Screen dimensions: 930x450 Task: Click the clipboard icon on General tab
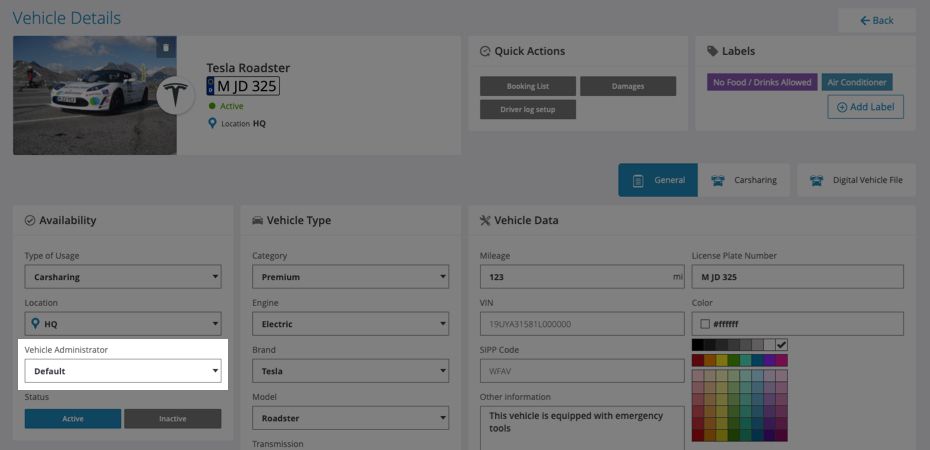point(638,180)
